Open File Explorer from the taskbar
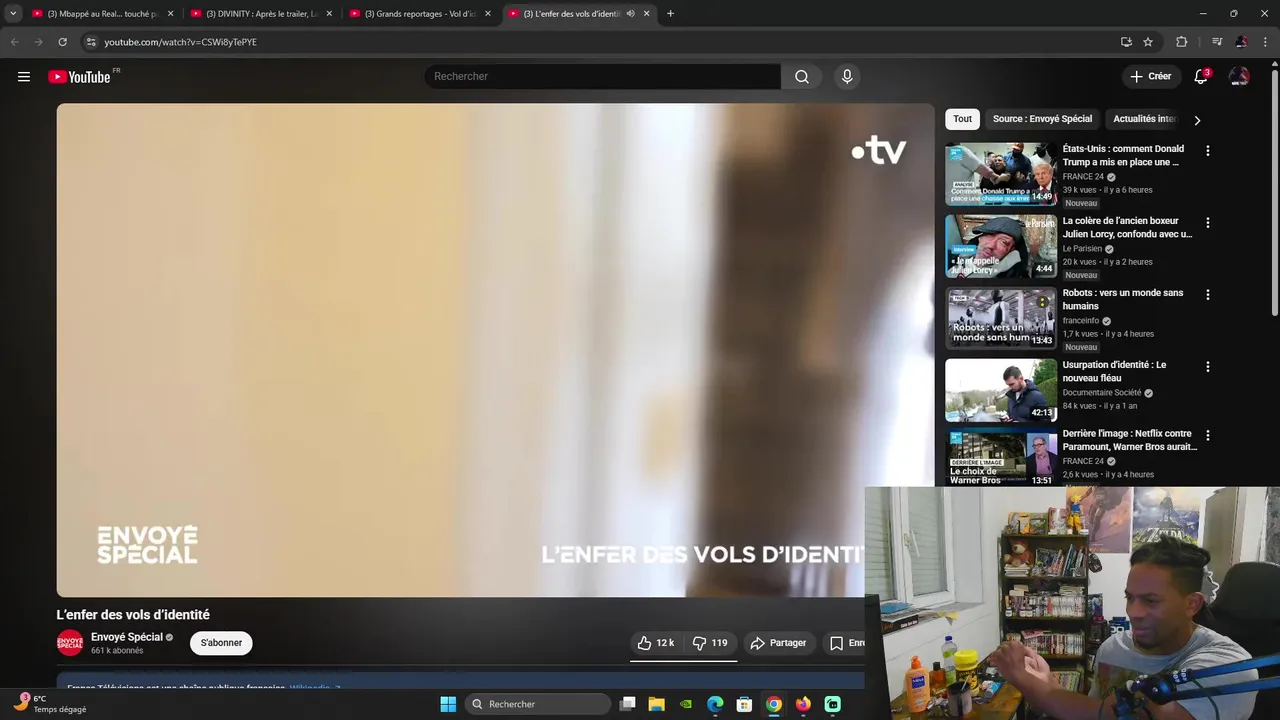The height and width of the screenshot is (720, 1280). coord(656,704)
